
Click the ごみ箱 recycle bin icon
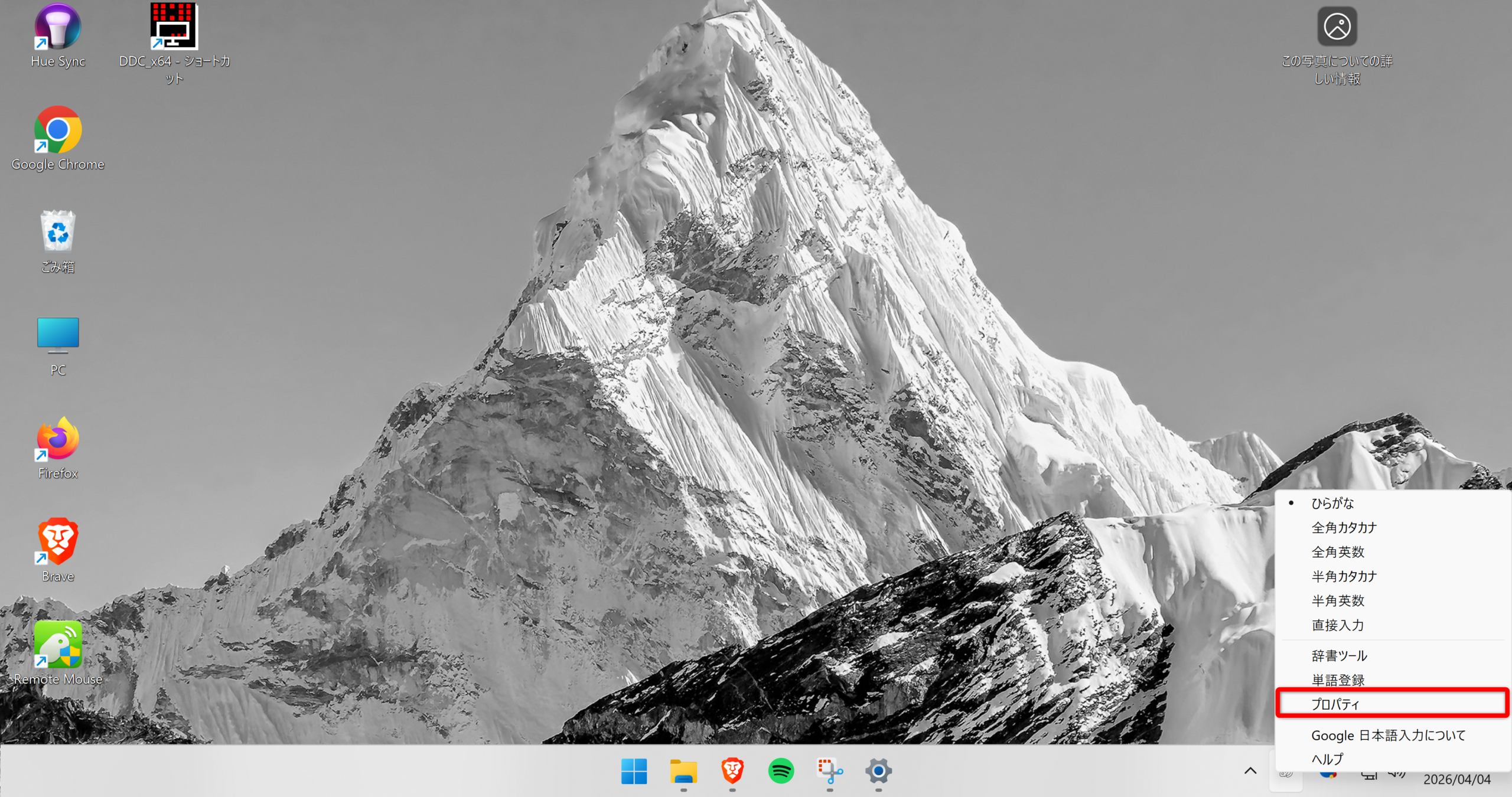tap(57, 233)
